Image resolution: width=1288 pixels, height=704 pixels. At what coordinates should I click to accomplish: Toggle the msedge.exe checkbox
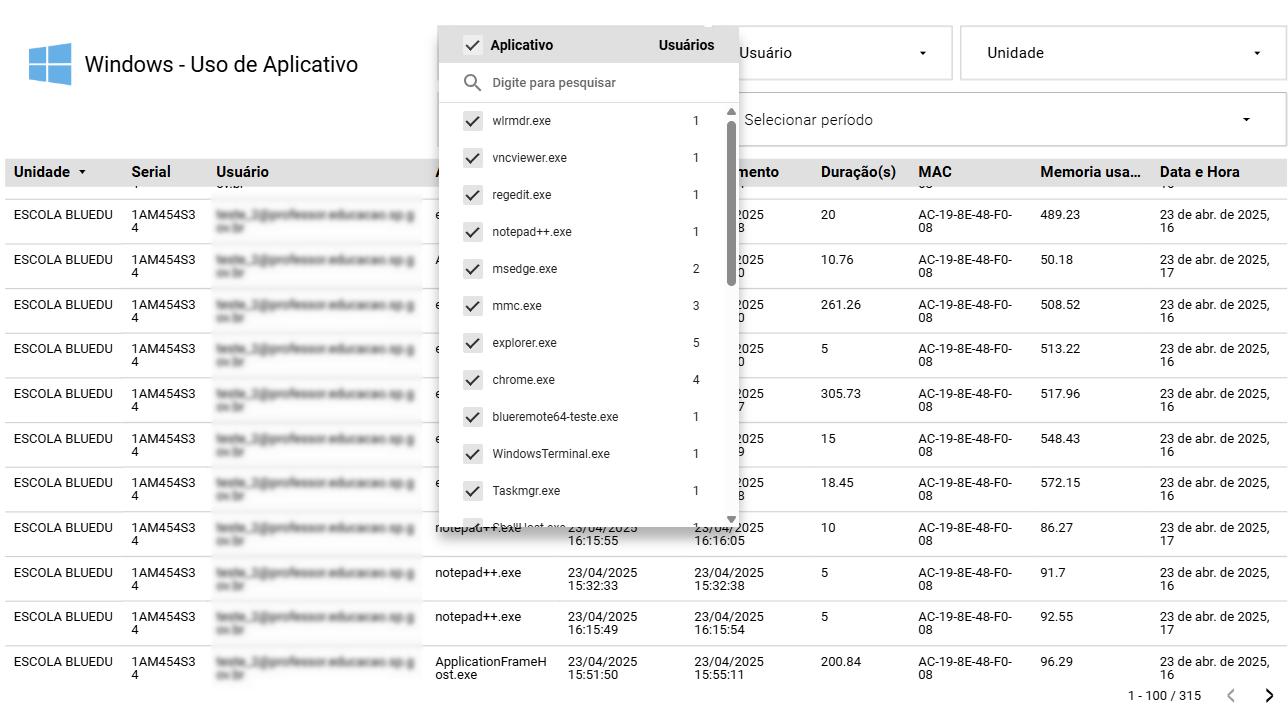point(473,269)
